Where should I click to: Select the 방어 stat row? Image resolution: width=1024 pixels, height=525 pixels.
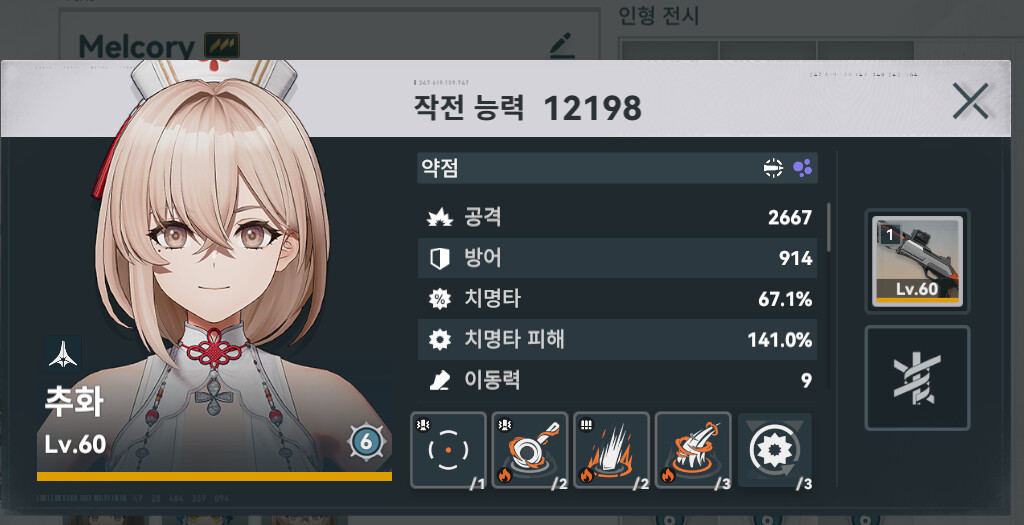618,258
